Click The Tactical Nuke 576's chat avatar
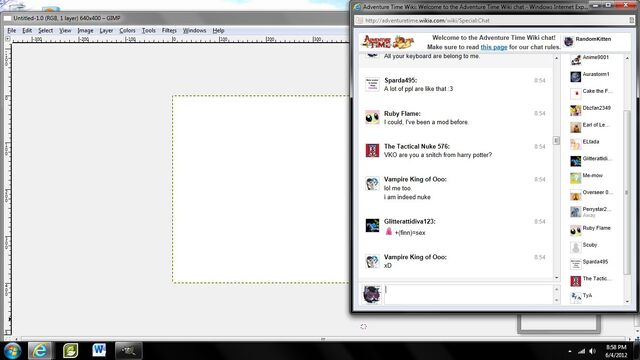Image resolution: width=640 pixels, height=360 pixels. tap(372, 151)
